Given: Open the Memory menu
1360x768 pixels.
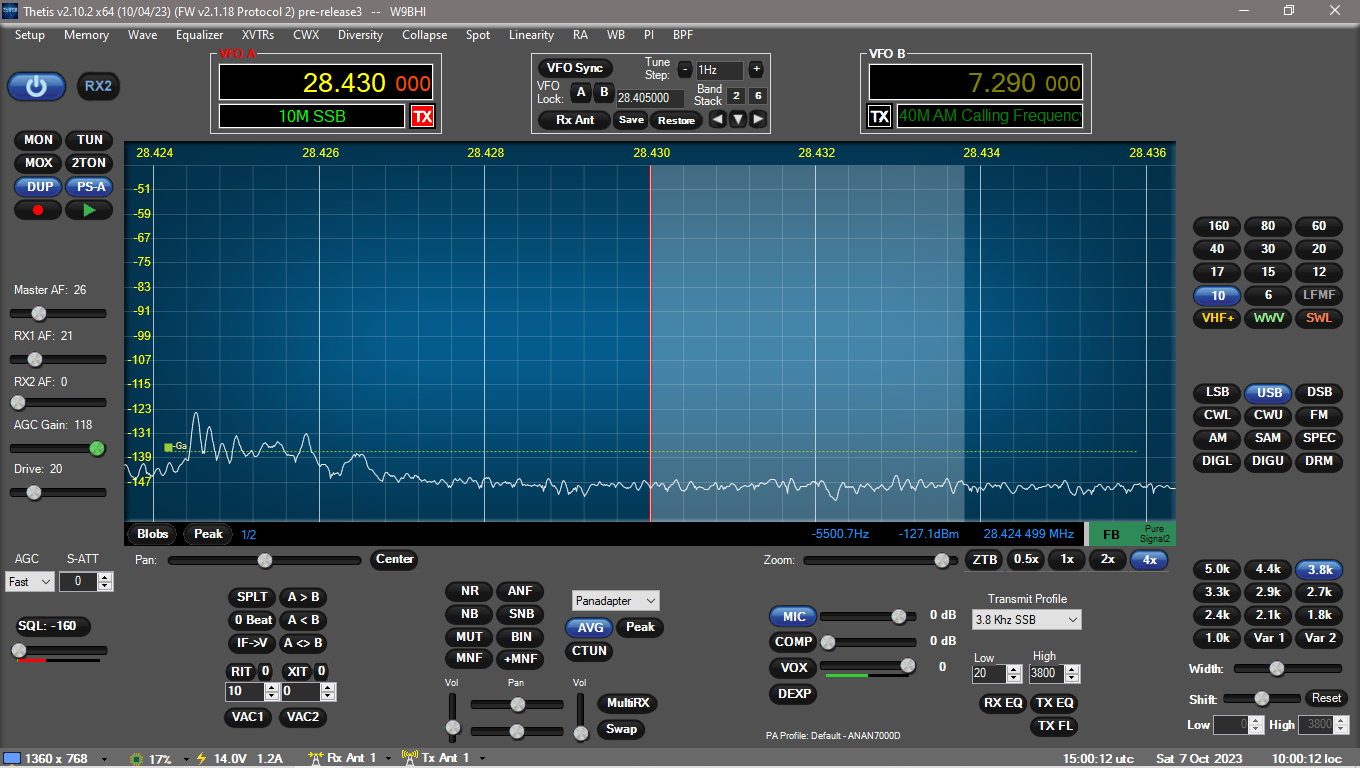Looking at the screenshot, I should (86, 35).
